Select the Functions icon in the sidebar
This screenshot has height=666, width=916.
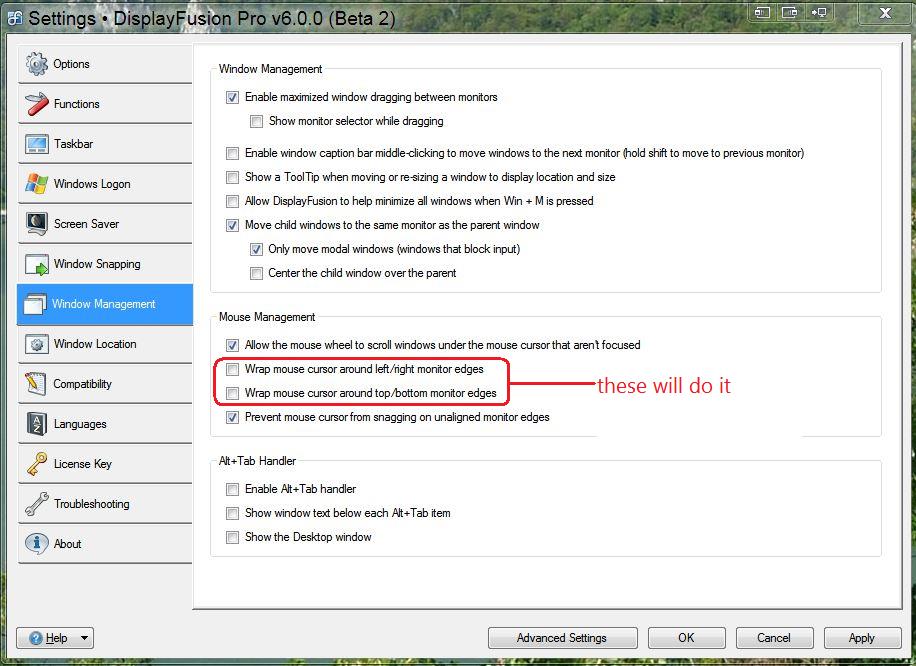(37, 104)
